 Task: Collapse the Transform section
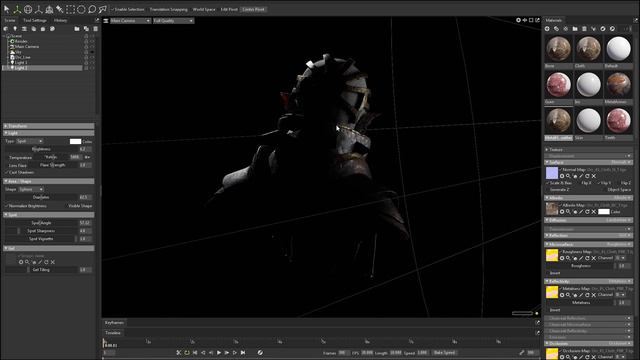click(x=49, y=126)
